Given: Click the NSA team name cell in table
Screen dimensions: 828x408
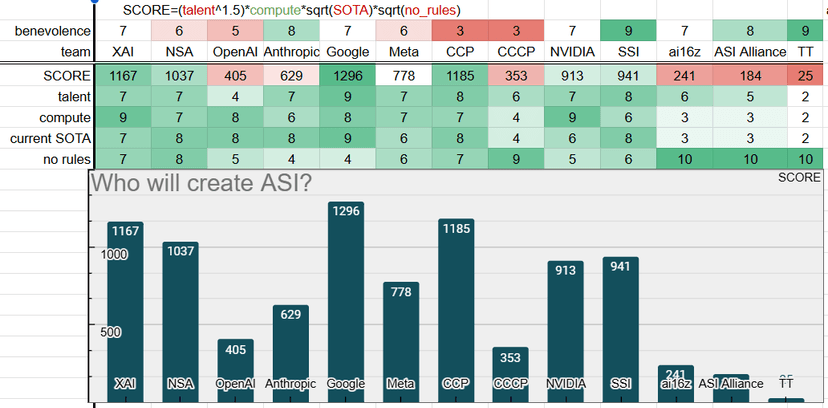Looking at the screenshot, I should 179,52.
